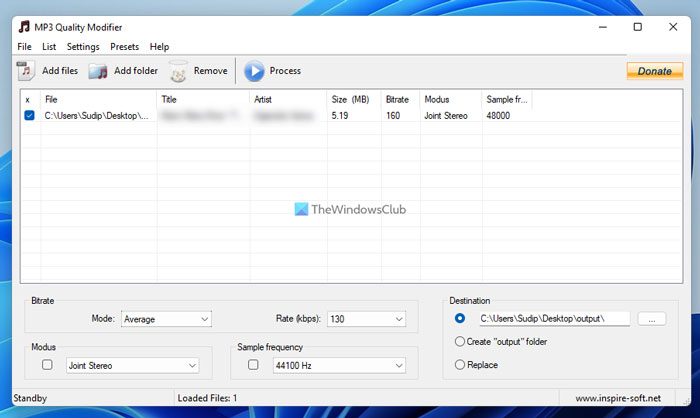Click the Artist column header
This screenshot has width=700, height=418.
click(x=288, y=100)
